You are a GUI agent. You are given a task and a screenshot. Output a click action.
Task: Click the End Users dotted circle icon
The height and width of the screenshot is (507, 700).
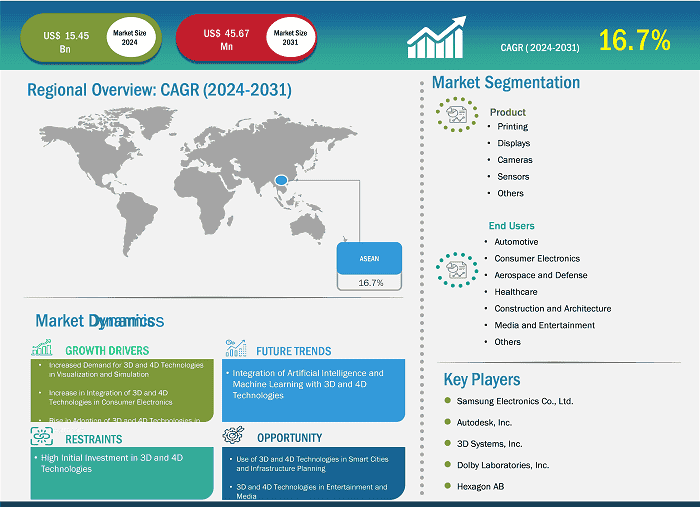(x=457, y=270)
